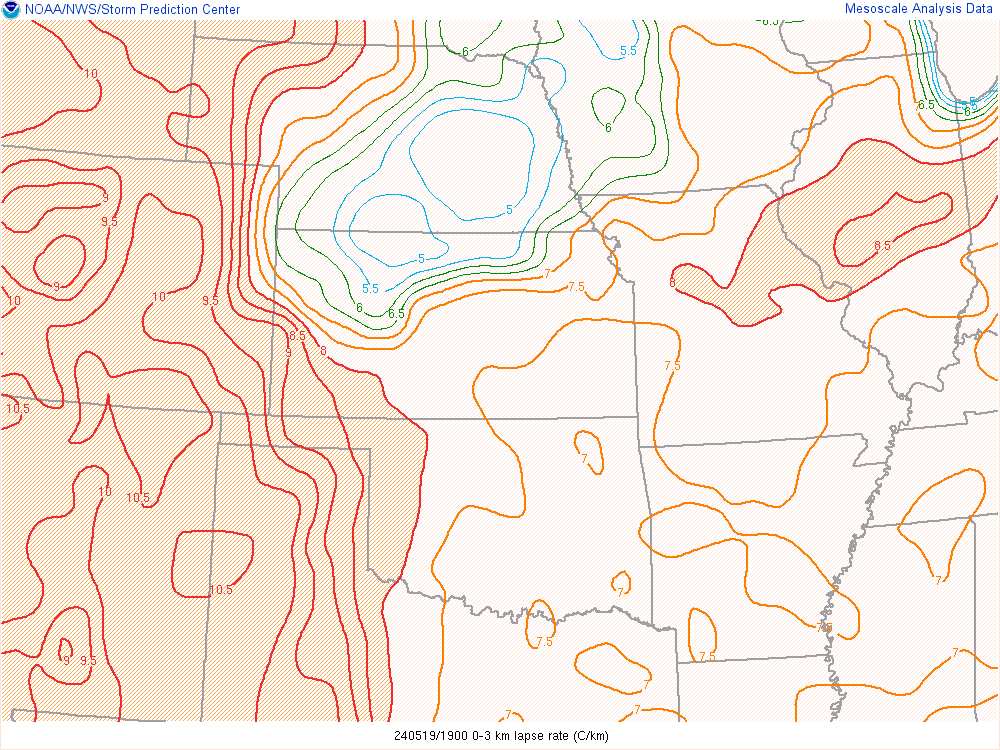The image size is (1000, 750).
Task: Click the 10.5 label below the rounded-rectangle red contour
Action: pyautogui.click(x=221, y=590)
